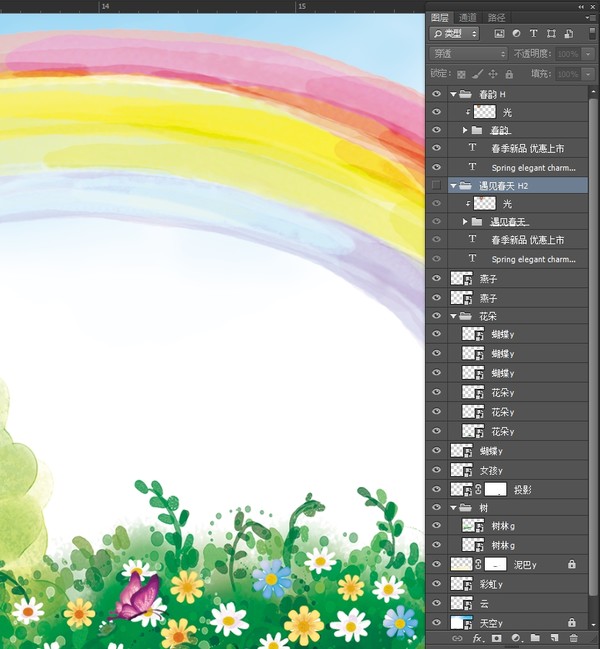This screenshot has width=600, height=649.
Task: Switch to the 路径 tab
Action: [497, 17]
